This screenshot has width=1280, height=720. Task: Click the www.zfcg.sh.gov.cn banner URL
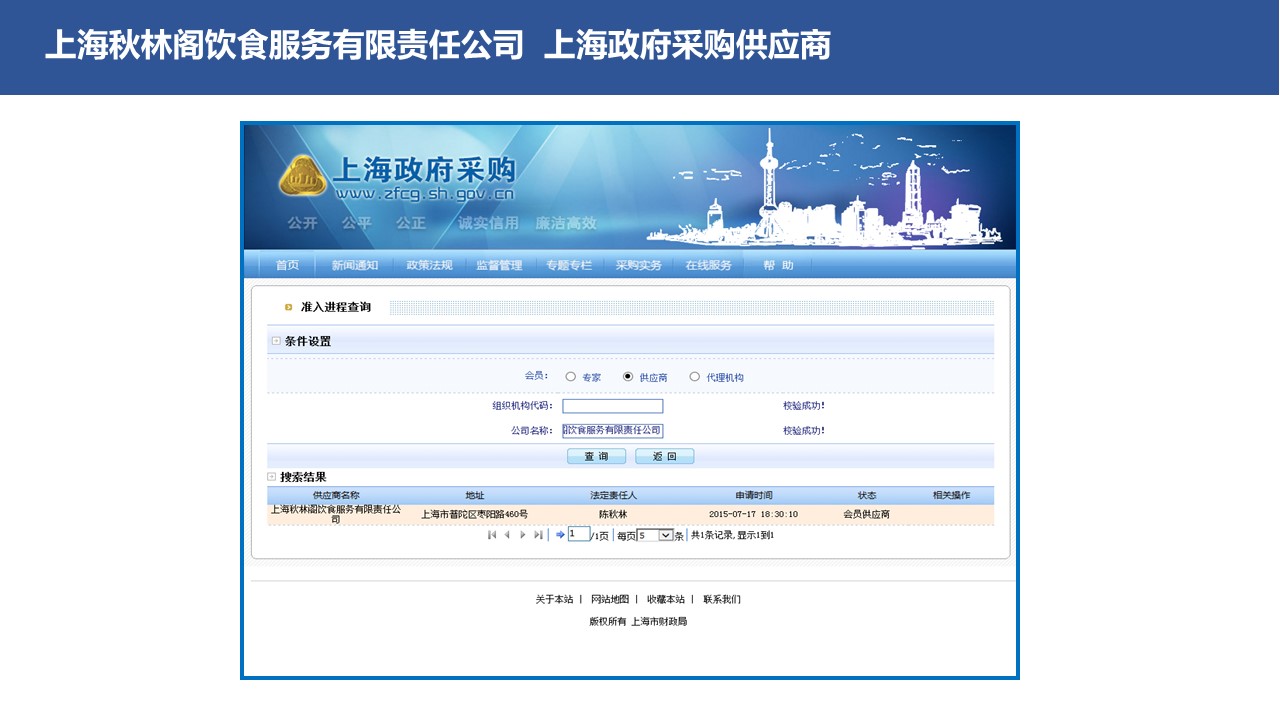(425, 194)
